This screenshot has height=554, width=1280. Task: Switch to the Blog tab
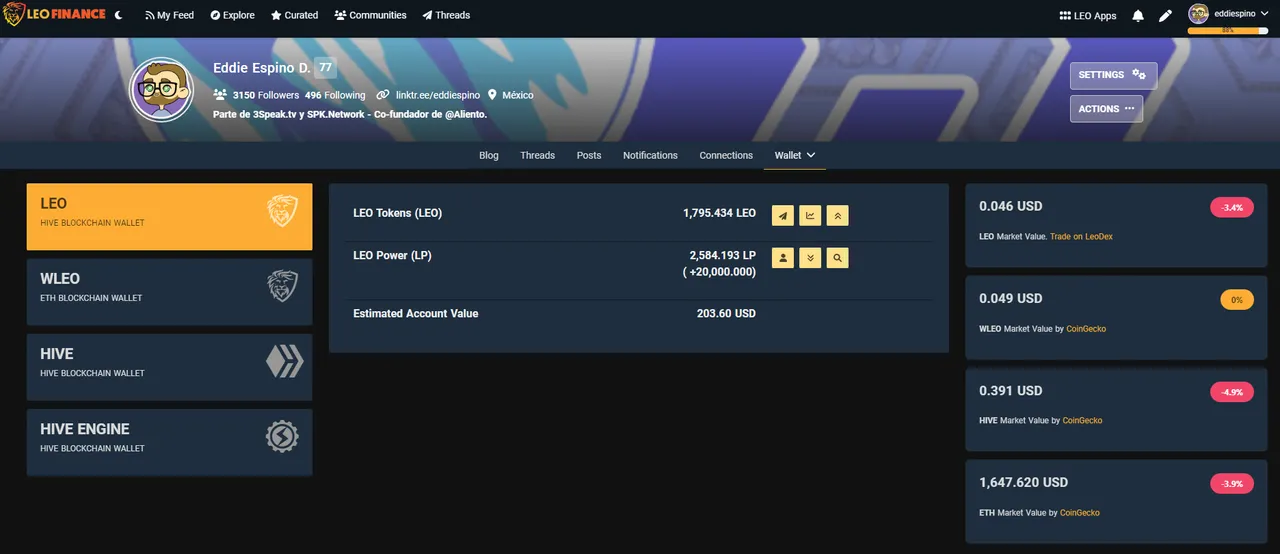(489, 155)
